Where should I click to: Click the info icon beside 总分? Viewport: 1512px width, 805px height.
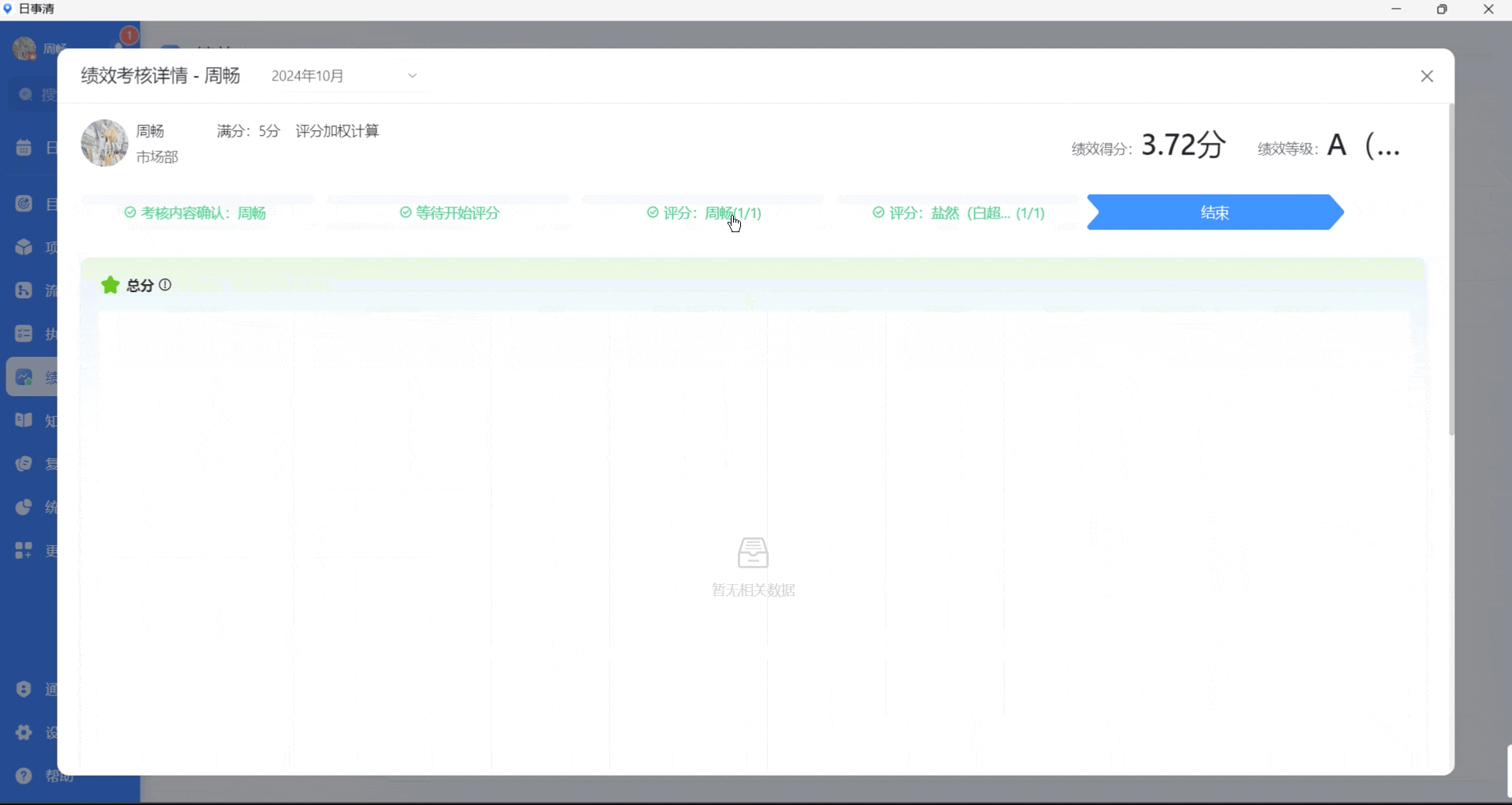click(165, 285)
